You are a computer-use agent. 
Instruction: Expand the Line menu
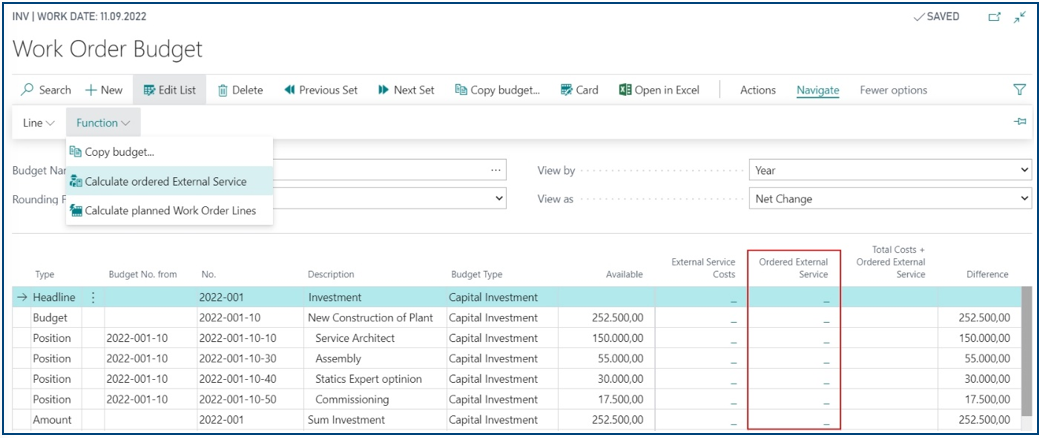39,123
